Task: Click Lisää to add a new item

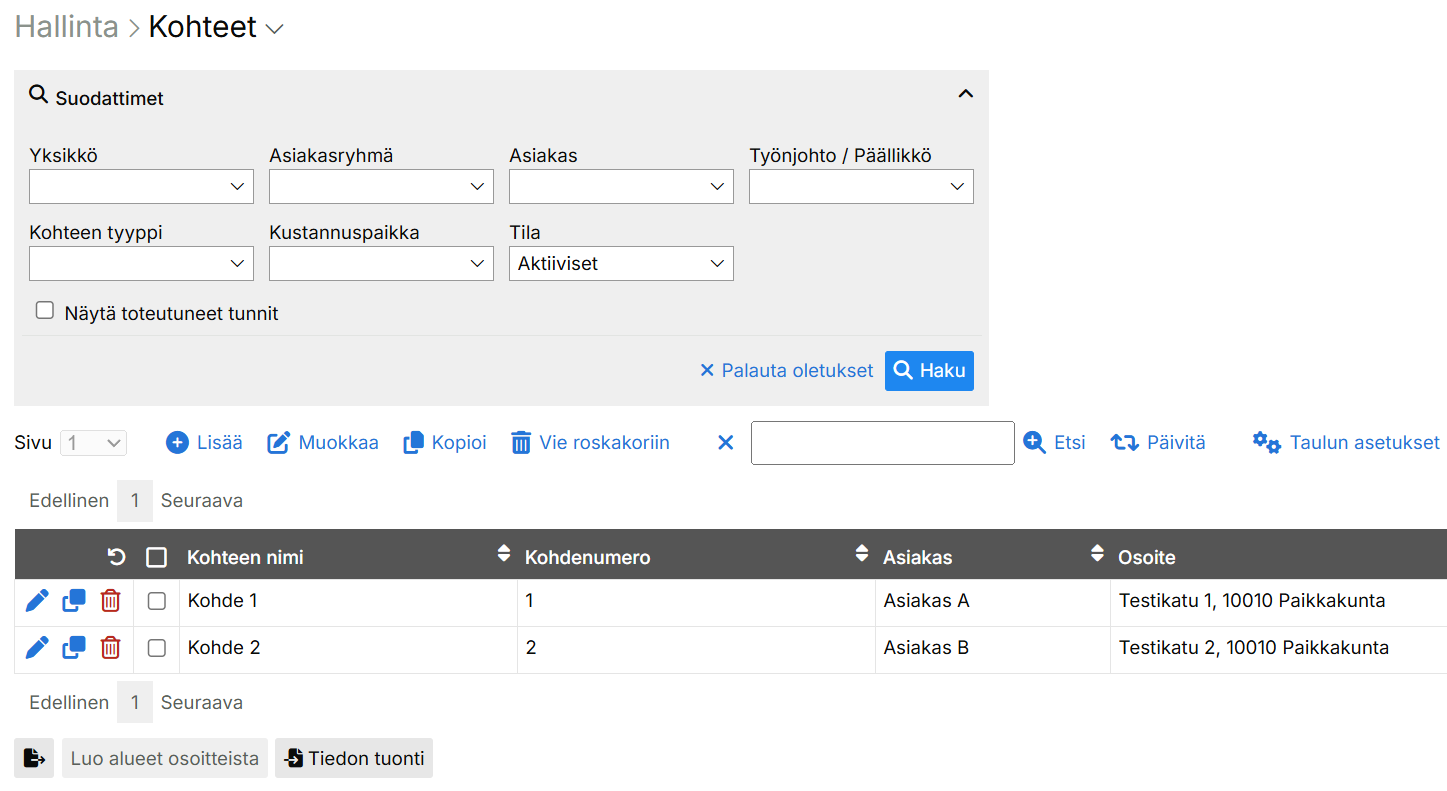Action: coord(204,443)
